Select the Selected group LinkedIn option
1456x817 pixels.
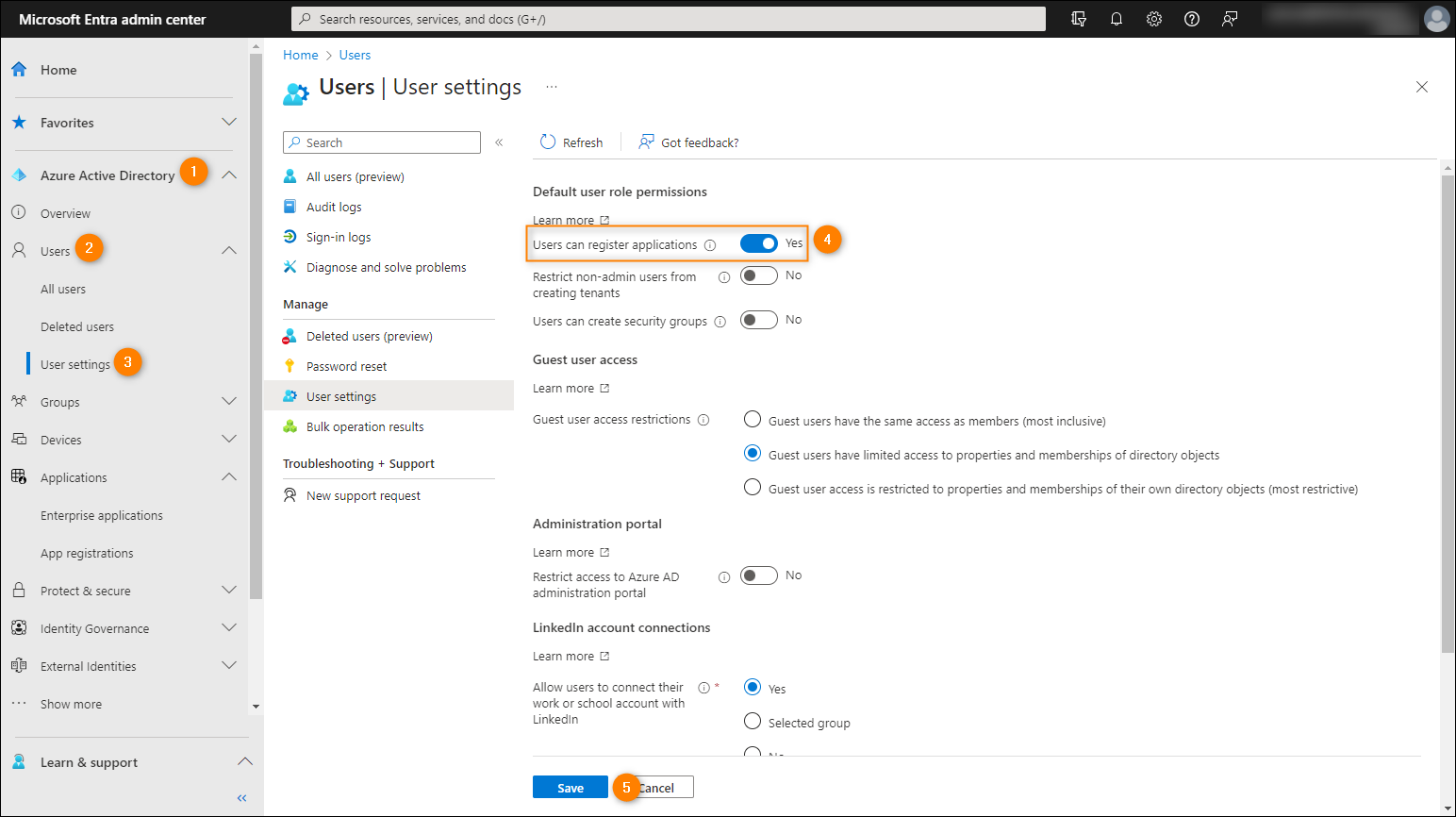tap(753, 721)
